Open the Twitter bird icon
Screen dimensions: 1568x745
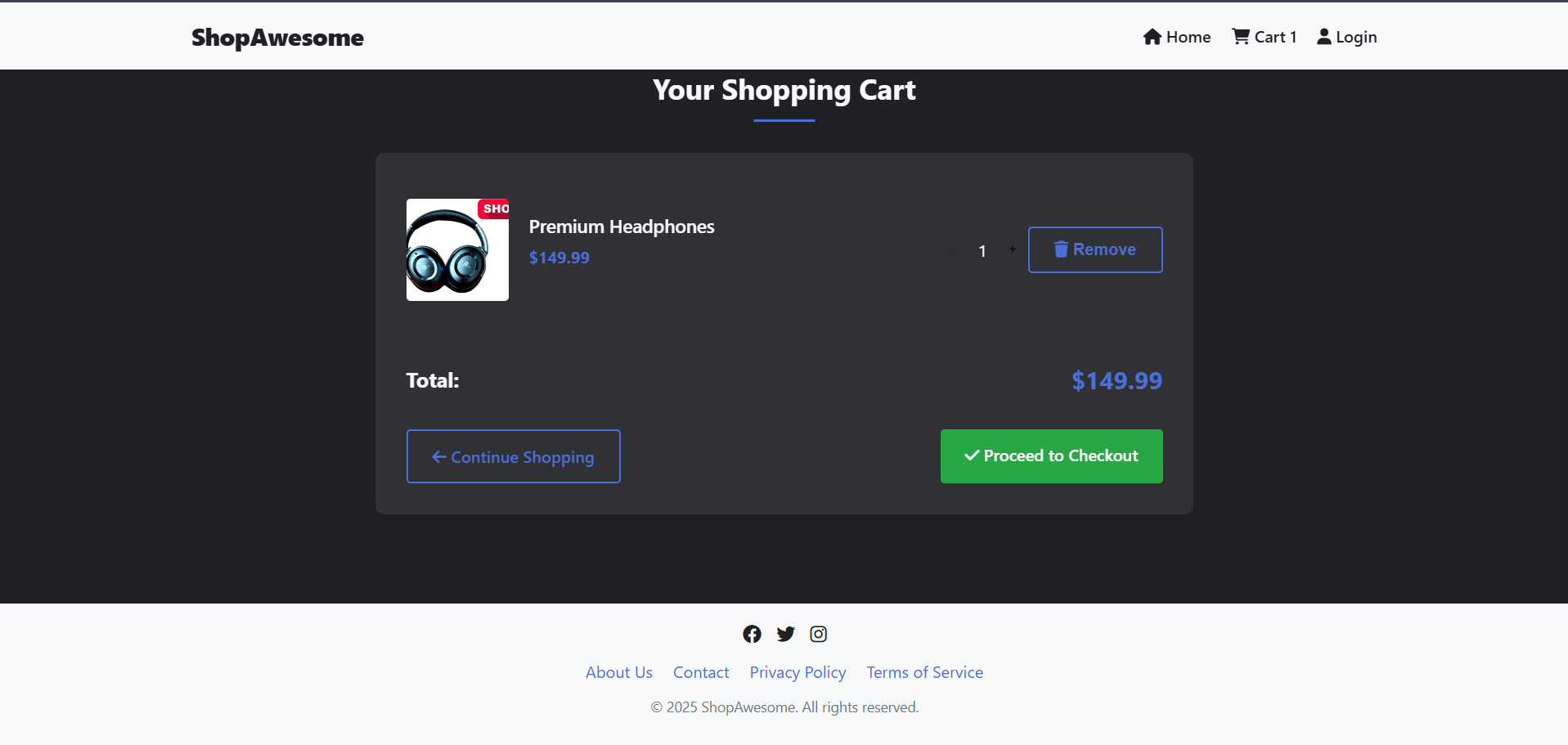pyautogui.click(x=785, y=634)
